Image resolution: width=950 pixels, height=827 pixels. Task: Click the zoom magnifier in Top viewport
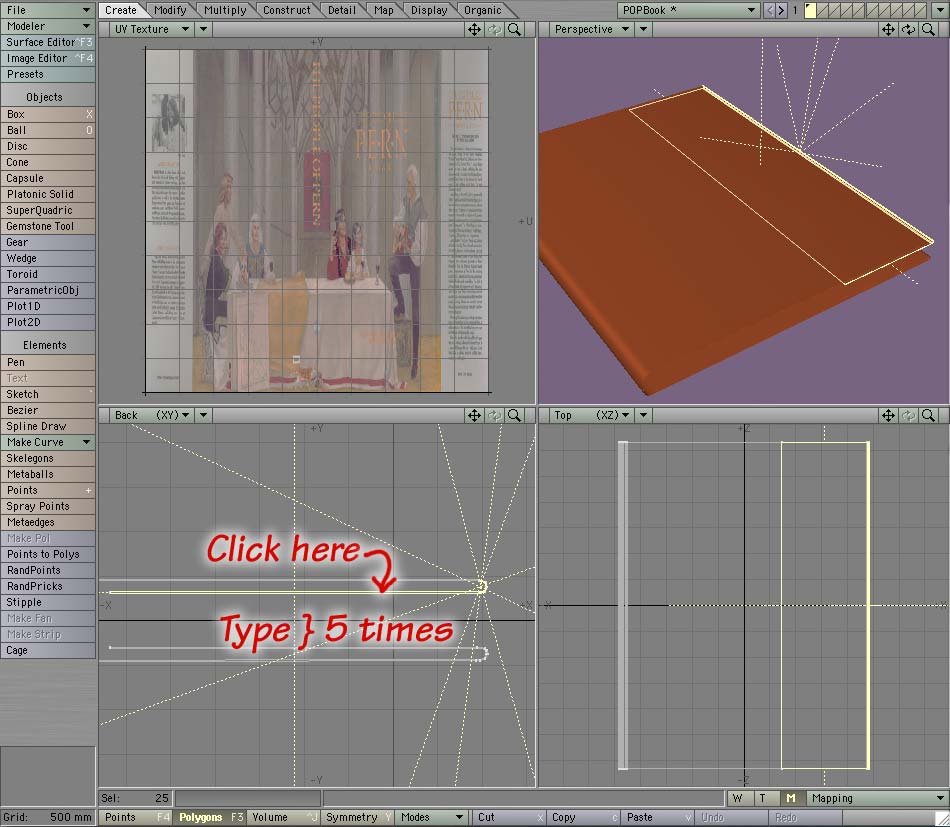(928, 415)
